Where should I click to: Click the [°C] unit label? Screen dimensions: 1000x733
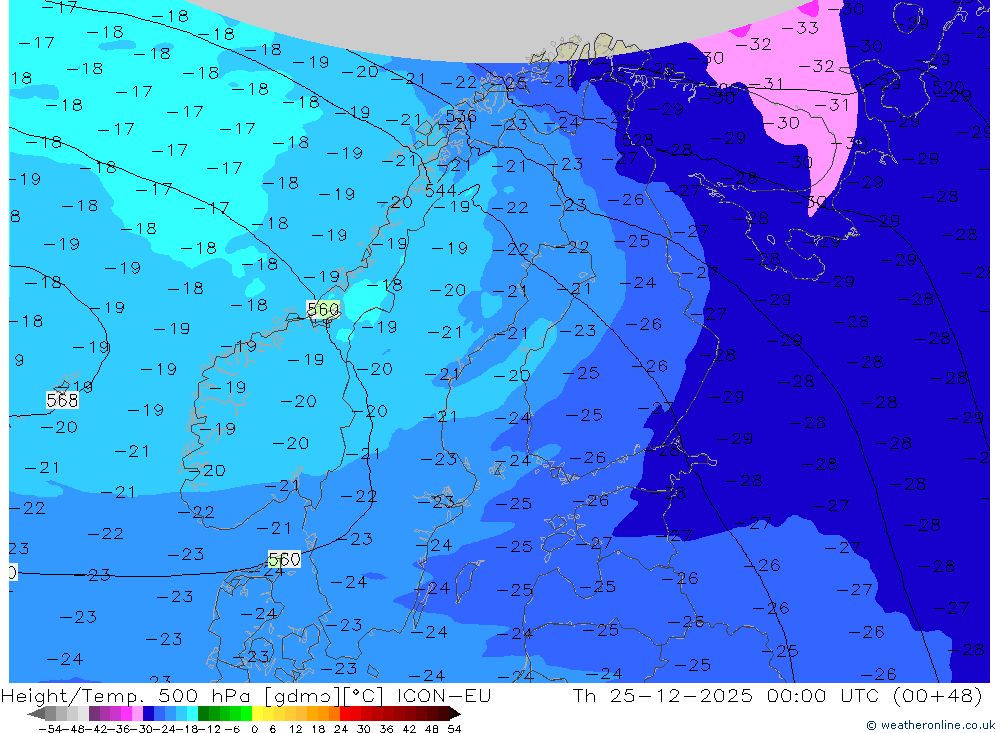pos(364,696)
